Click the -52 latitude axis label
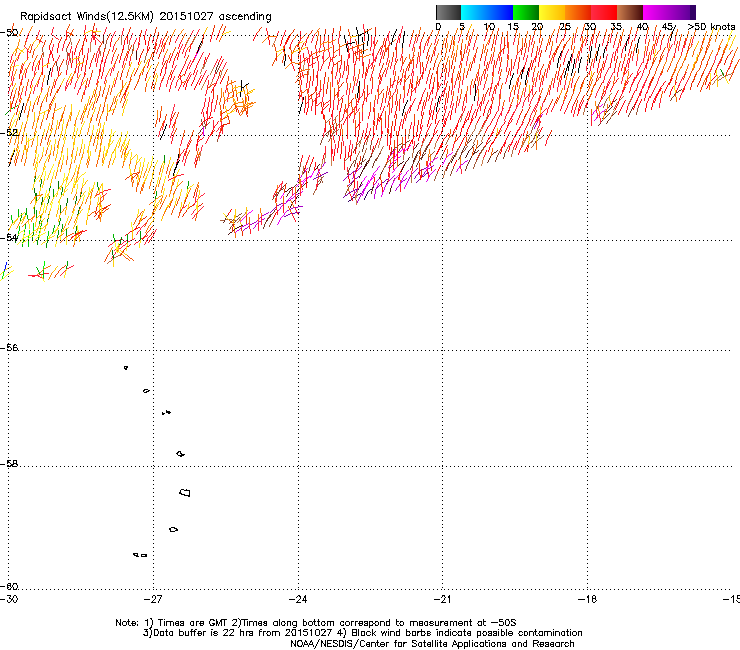The width and height of the screenshot is (740, 650). 9,133
